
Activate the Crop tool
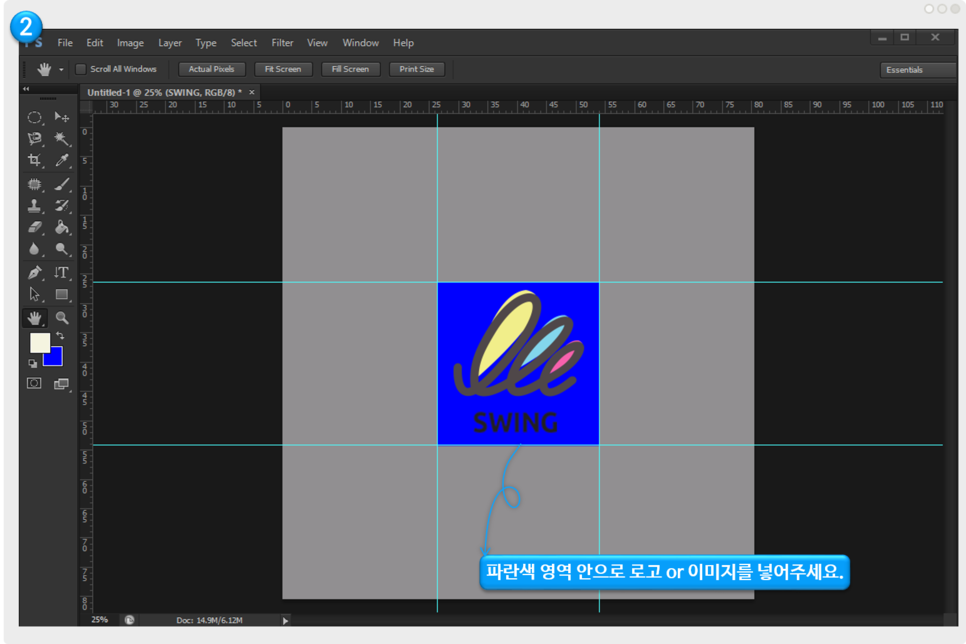click(x=34, y=161)
